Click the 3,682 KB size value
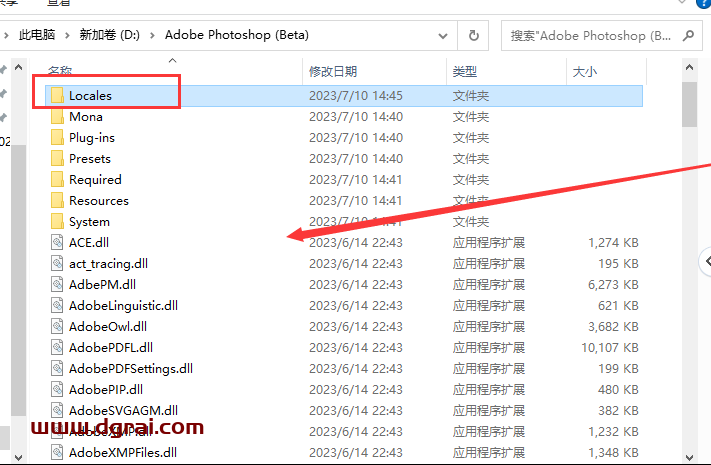The width and height of the screenshot is (711, 465). [x=613, y=327]
